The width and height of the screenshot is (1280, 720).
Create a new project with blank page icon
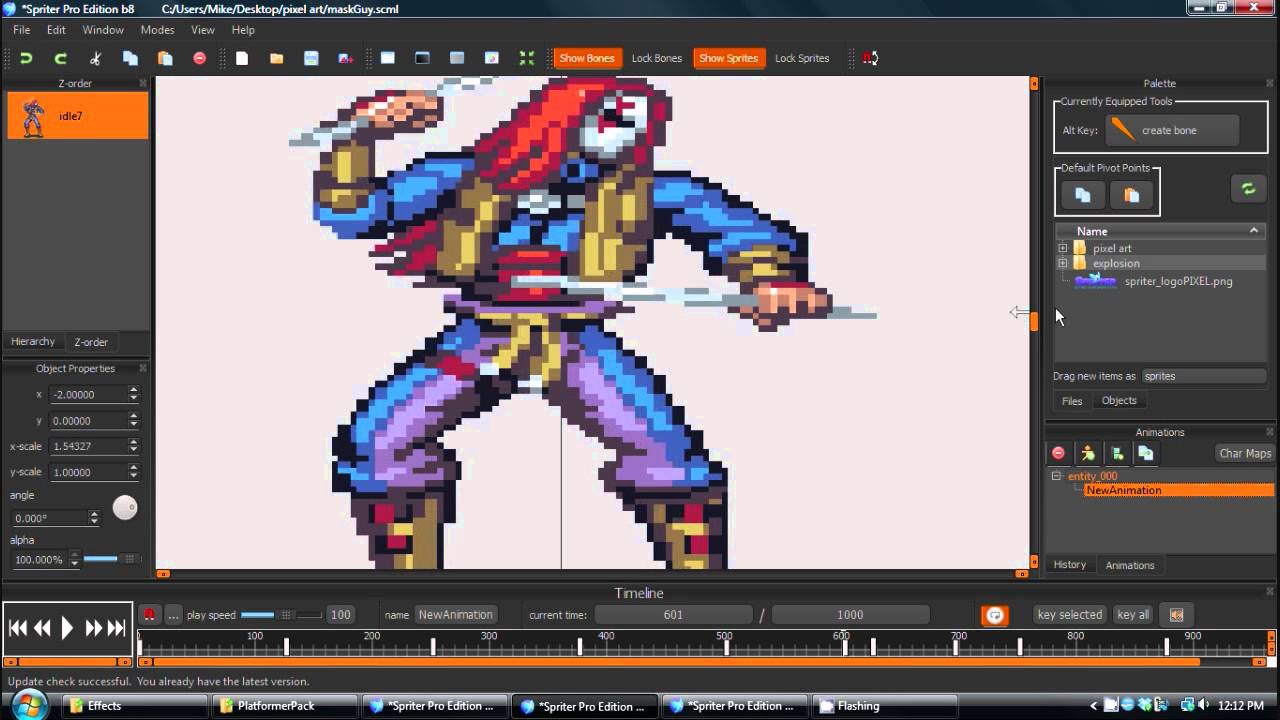pos(242,58)
